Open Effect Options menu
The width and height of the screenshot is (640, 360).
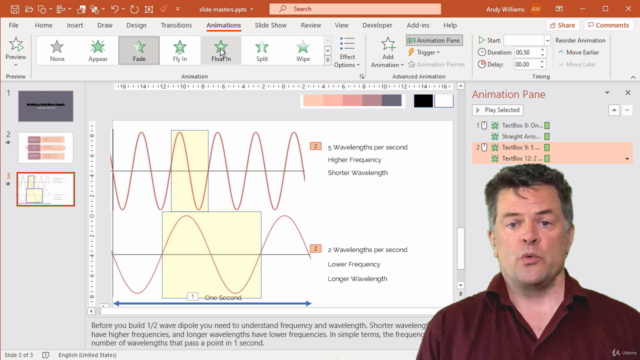[x=347, y=52]
